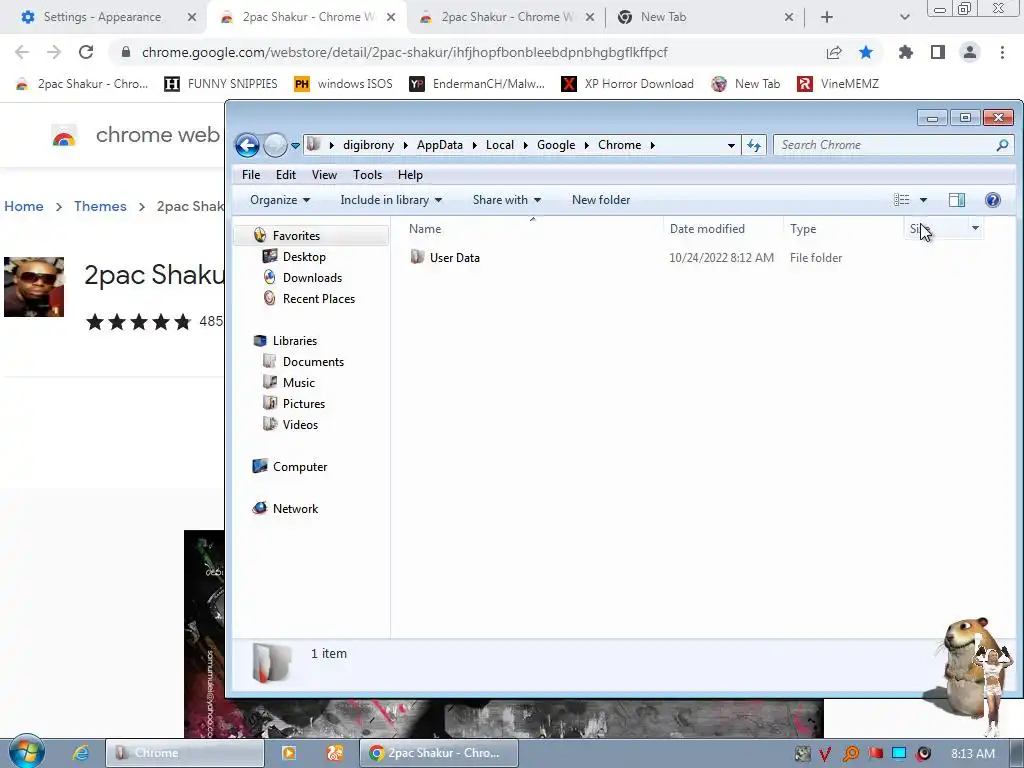Click AppData in the address breadcrumb

[440, 145]
